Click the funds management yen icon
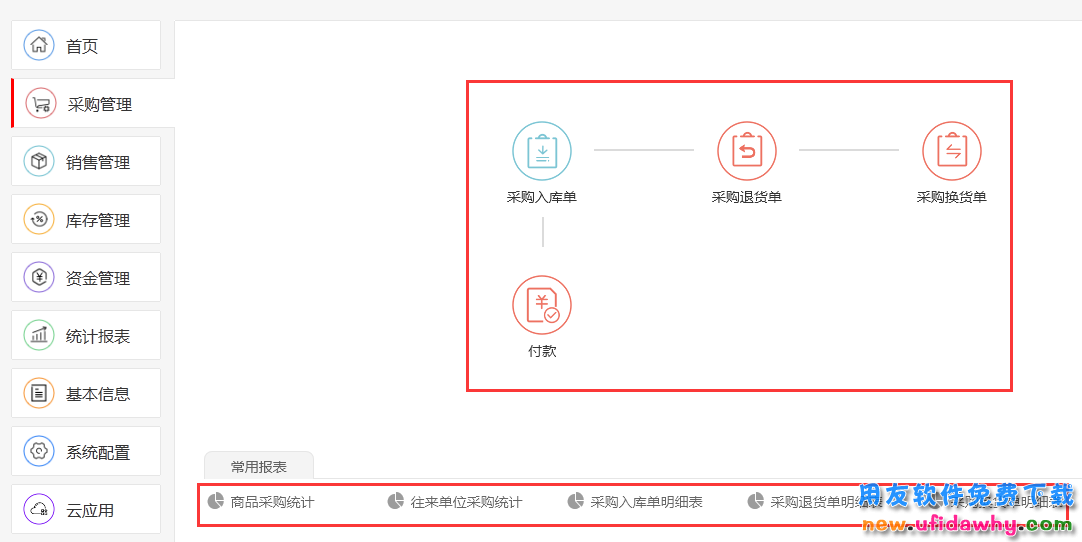This screenshot has height=542, width=1082. pos(39,278)
